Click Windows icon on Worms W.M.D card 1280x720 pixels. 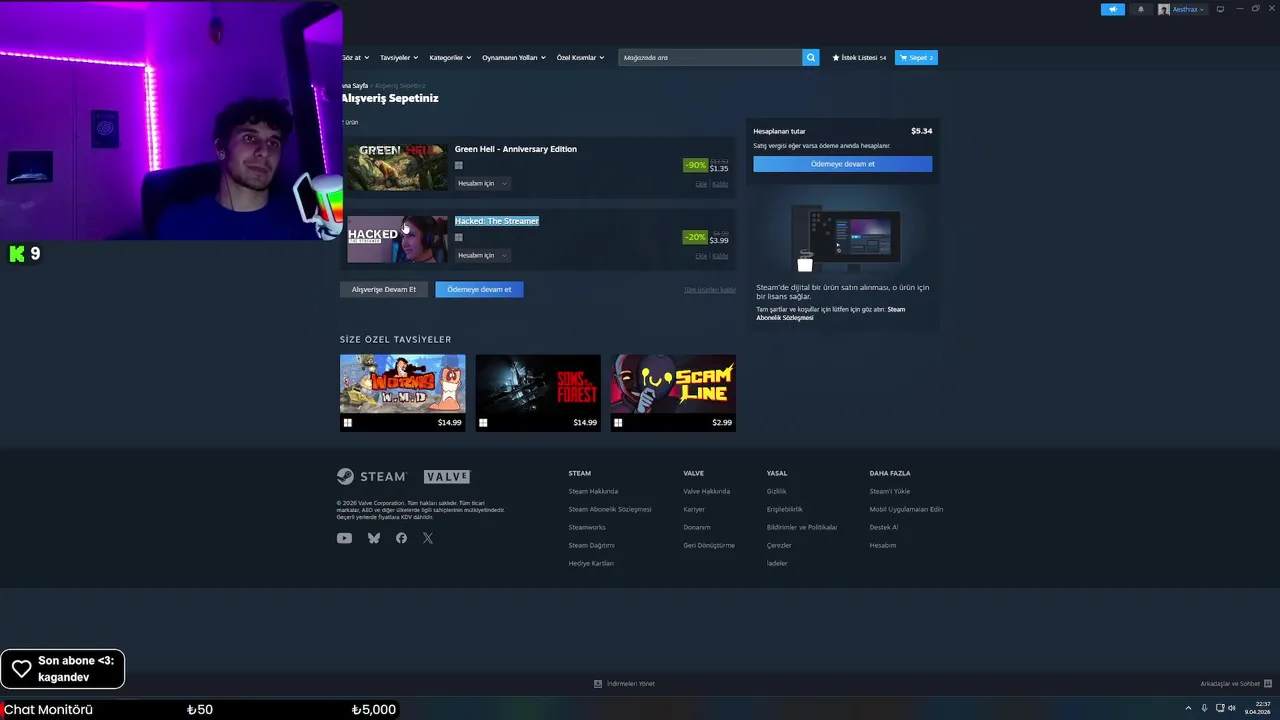(x=348, y=423)
